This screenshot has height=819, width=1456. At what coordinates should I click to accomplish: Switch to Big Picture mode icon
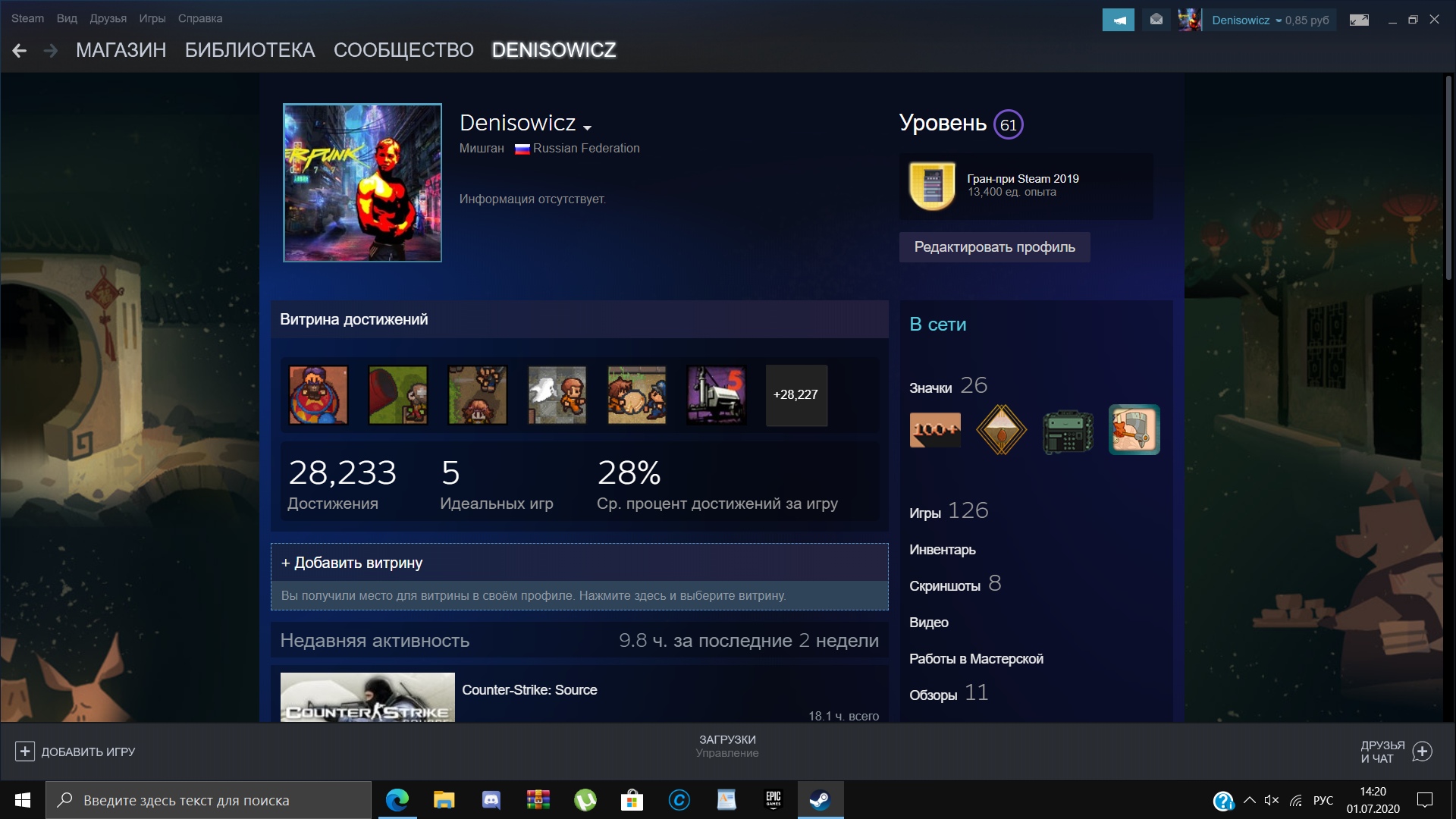1359,20
